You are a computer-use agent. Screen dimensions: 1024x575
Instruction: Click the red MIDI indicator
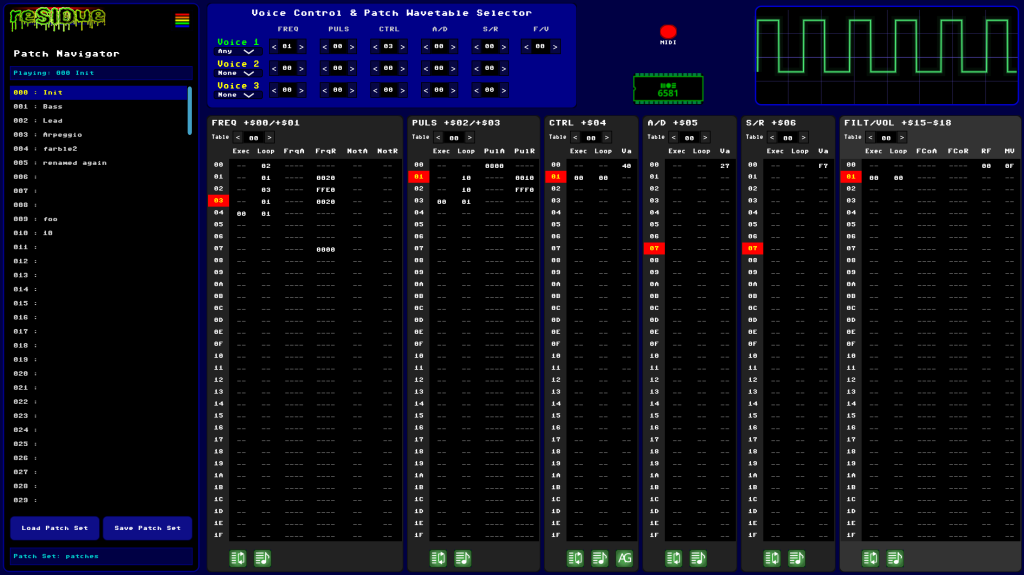click(x=668, y=31)
